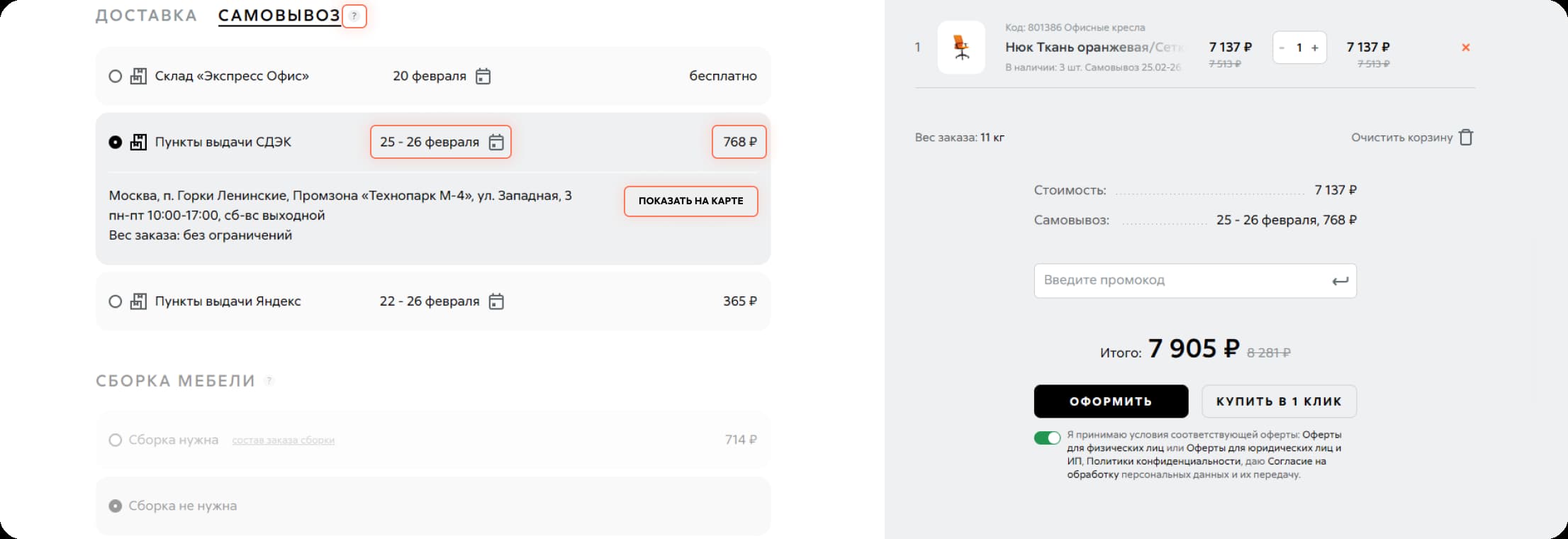Click trash icon to clear the cart
Screen dimensions: 1568x539
1466,138
